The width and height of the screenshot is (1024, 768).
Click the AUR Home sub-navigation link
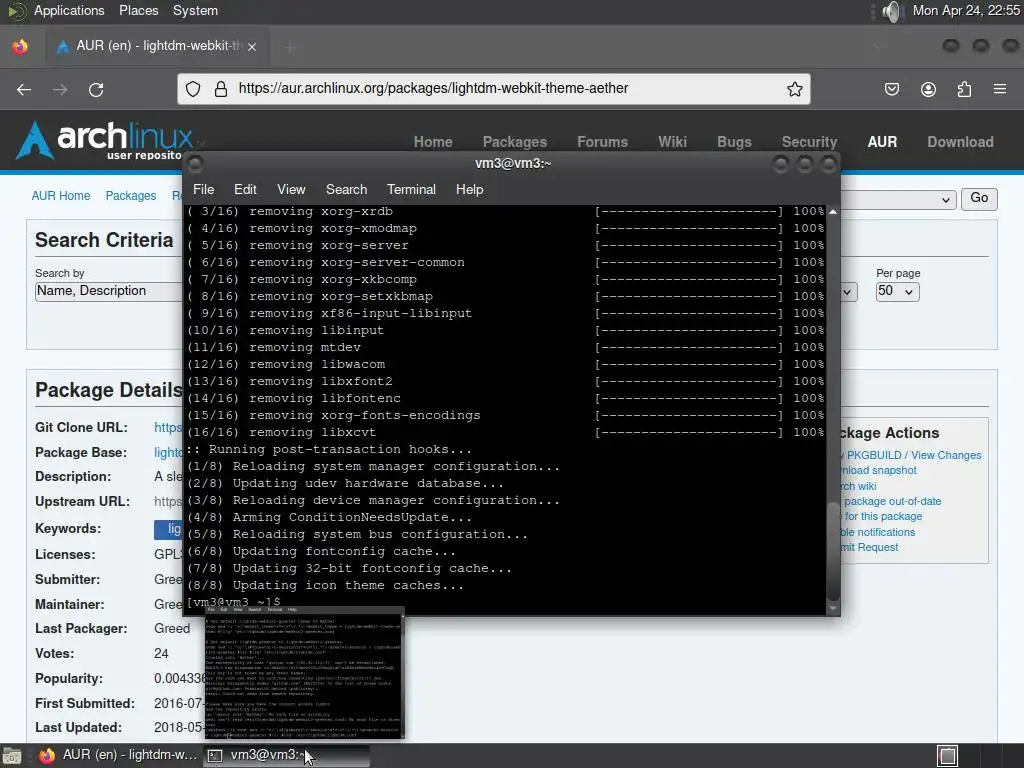click(61, 196)
